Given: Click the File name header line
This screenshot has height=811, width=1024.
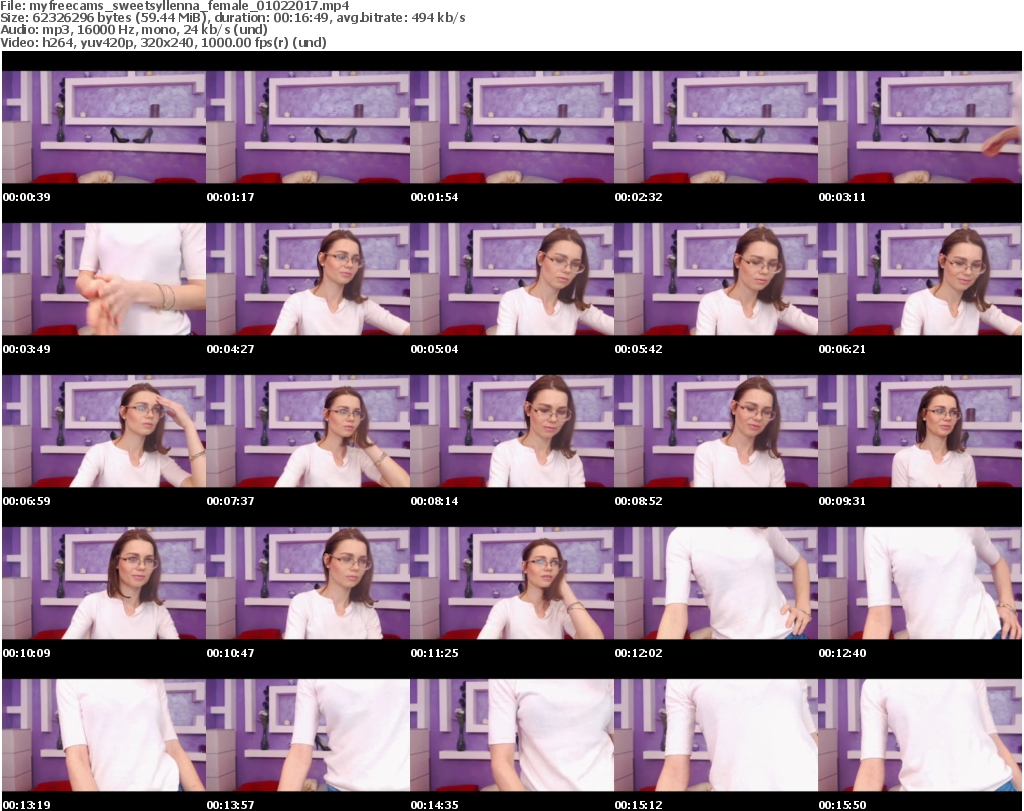Looking at the screenshot, I should [x=175, y=6].
